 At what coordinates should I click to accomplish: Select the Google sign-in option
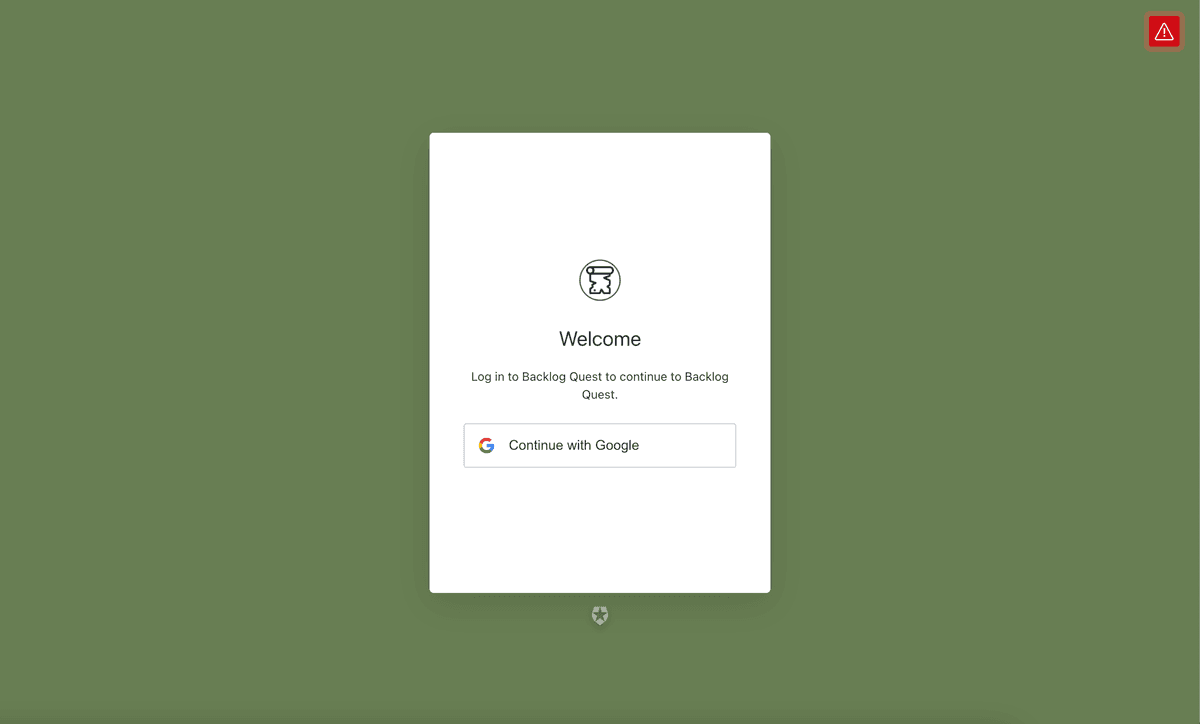[599, 445]
